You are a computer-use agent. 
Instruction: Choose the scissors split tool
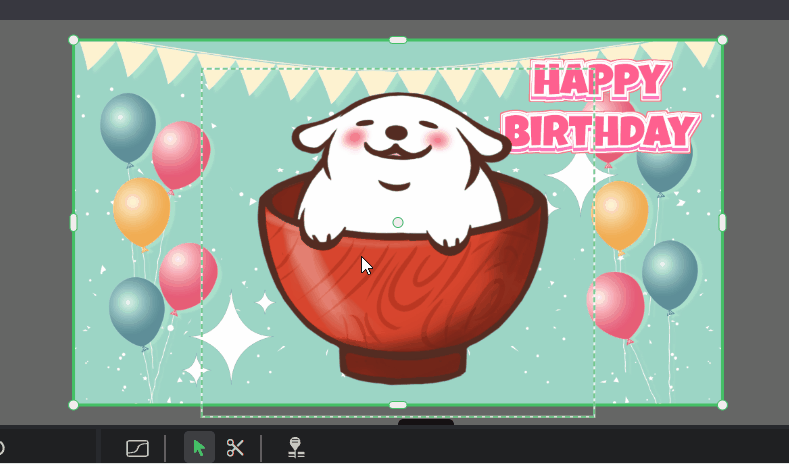tap(235, 447)
